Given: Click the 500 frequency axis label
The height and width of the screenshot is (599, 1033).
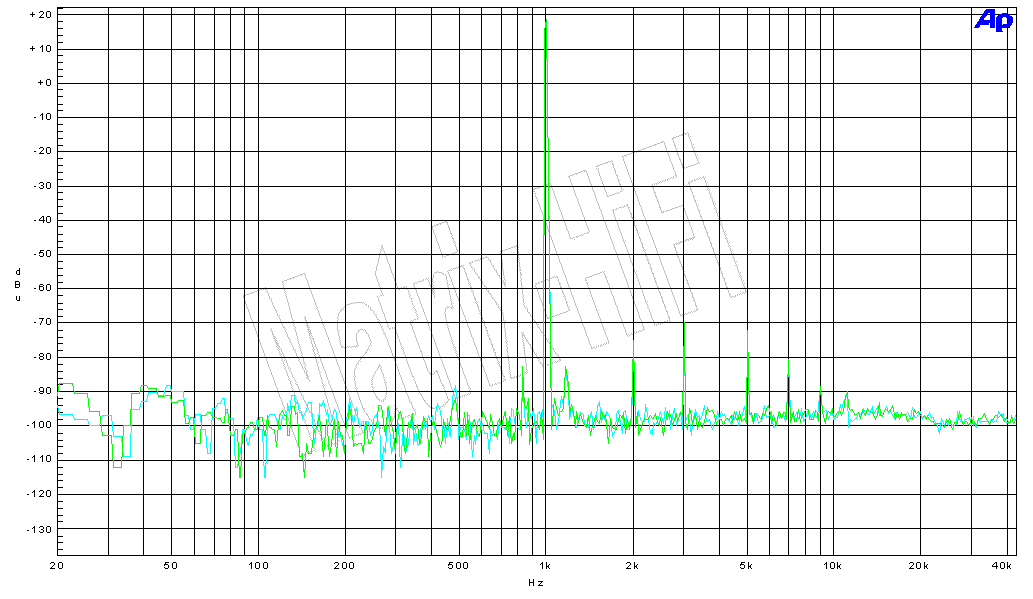Looking at the screenshot, I should (459, 566).
